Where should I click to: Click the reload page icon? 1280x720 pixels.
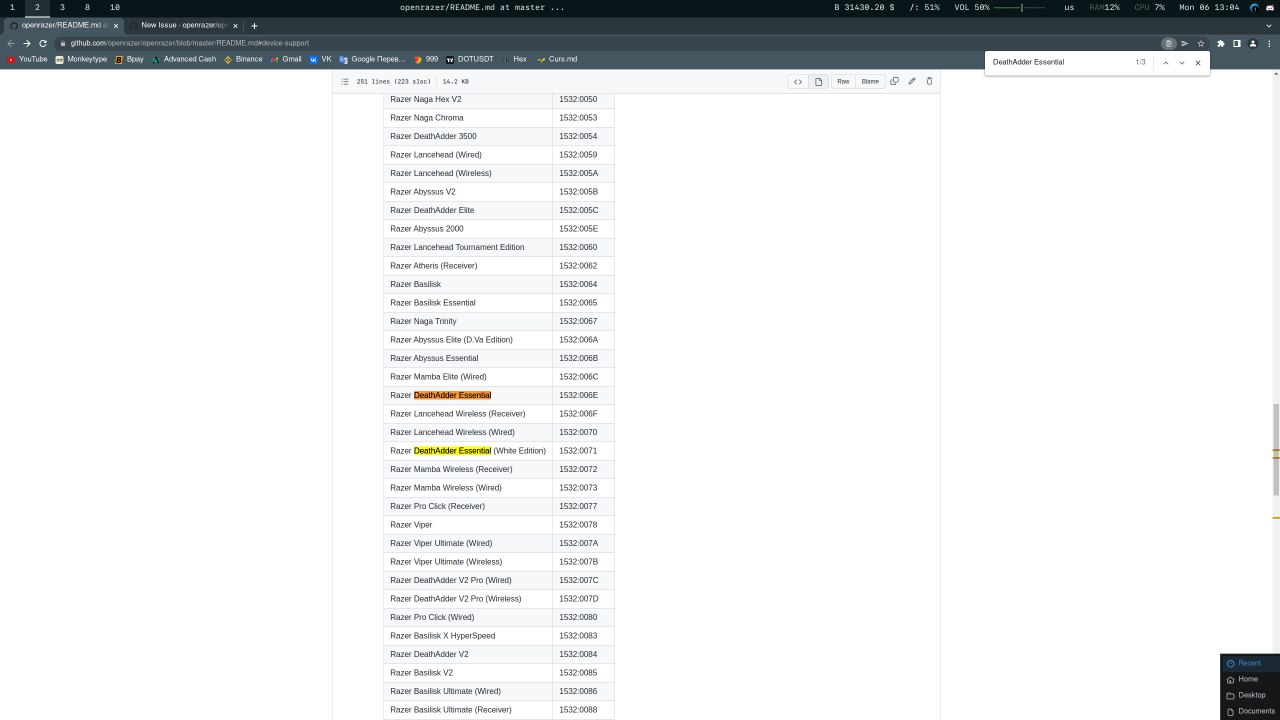42,43
